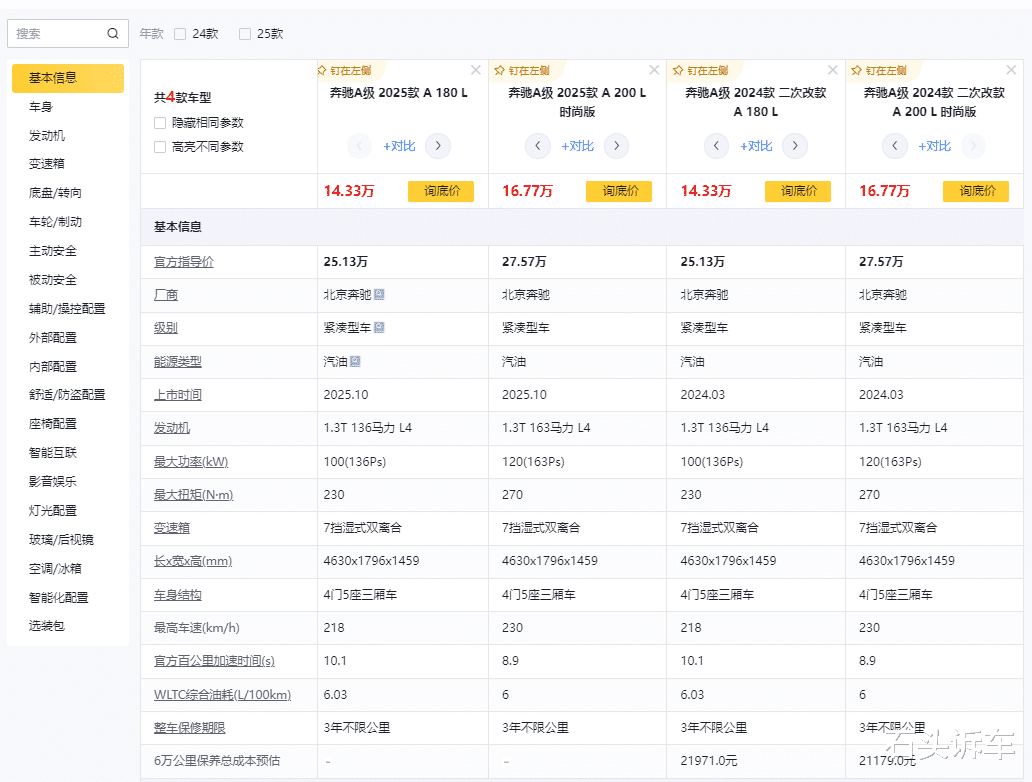Remove the 2024款 二次改款 A 180 L column
Screen dimensions: 1032x782
point(833,70)
